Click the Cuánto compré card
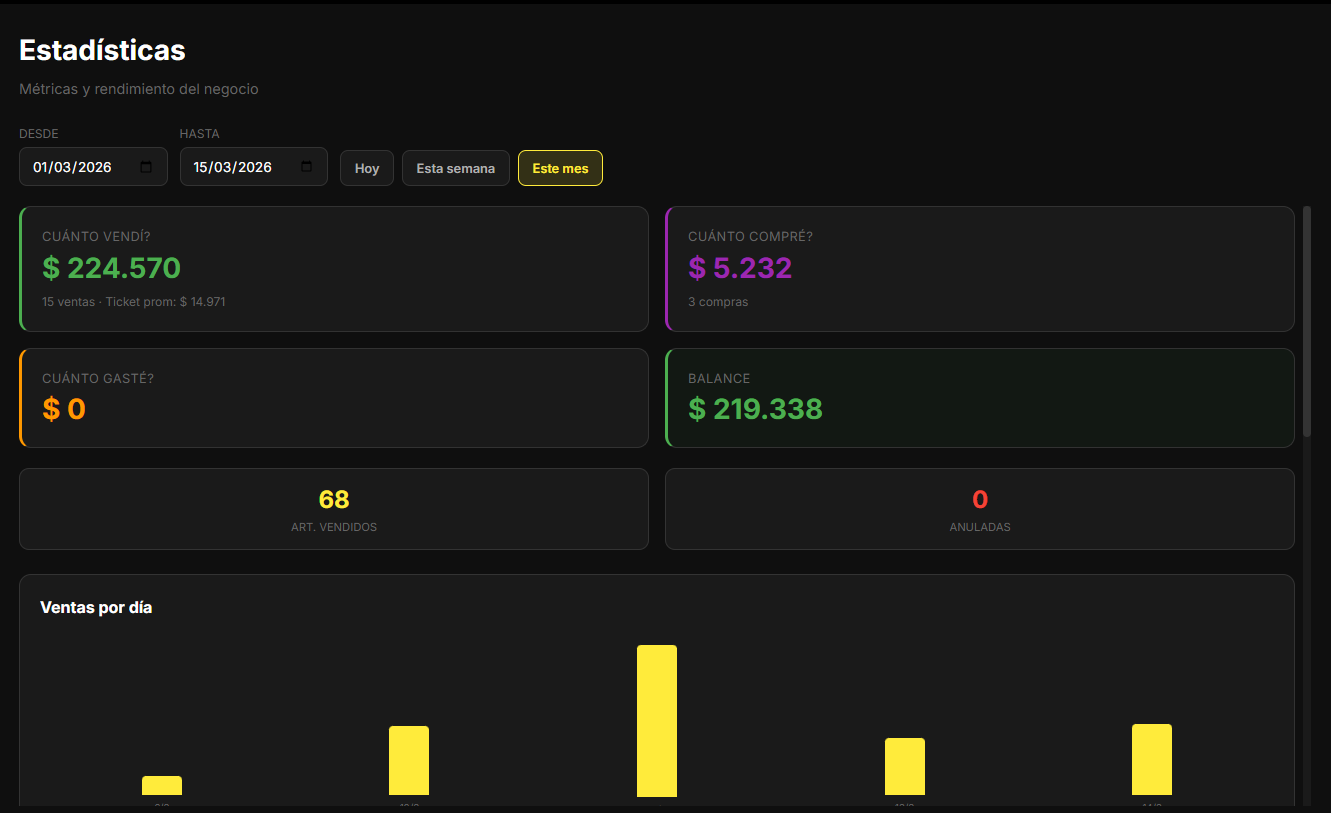Screen dimensions: 1331x813 click(x=979, y=269)
